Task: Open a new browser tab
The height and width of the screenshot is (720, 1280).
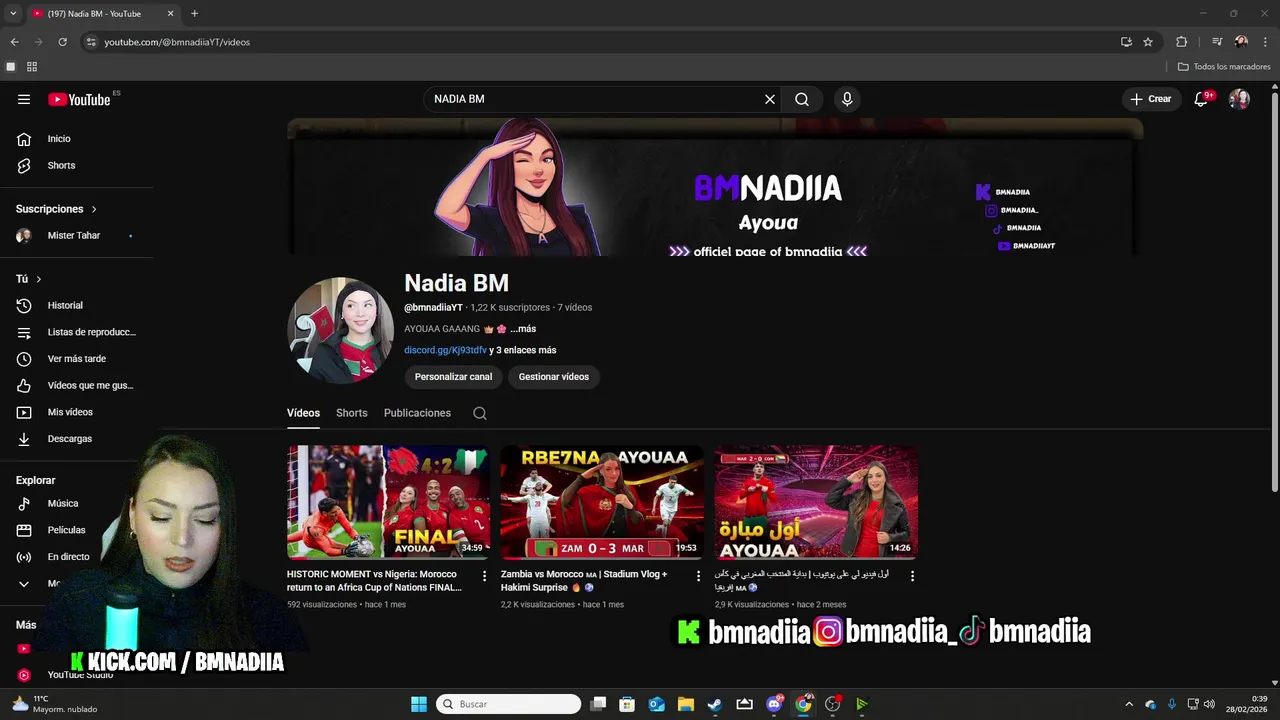Action: [194, 13]
